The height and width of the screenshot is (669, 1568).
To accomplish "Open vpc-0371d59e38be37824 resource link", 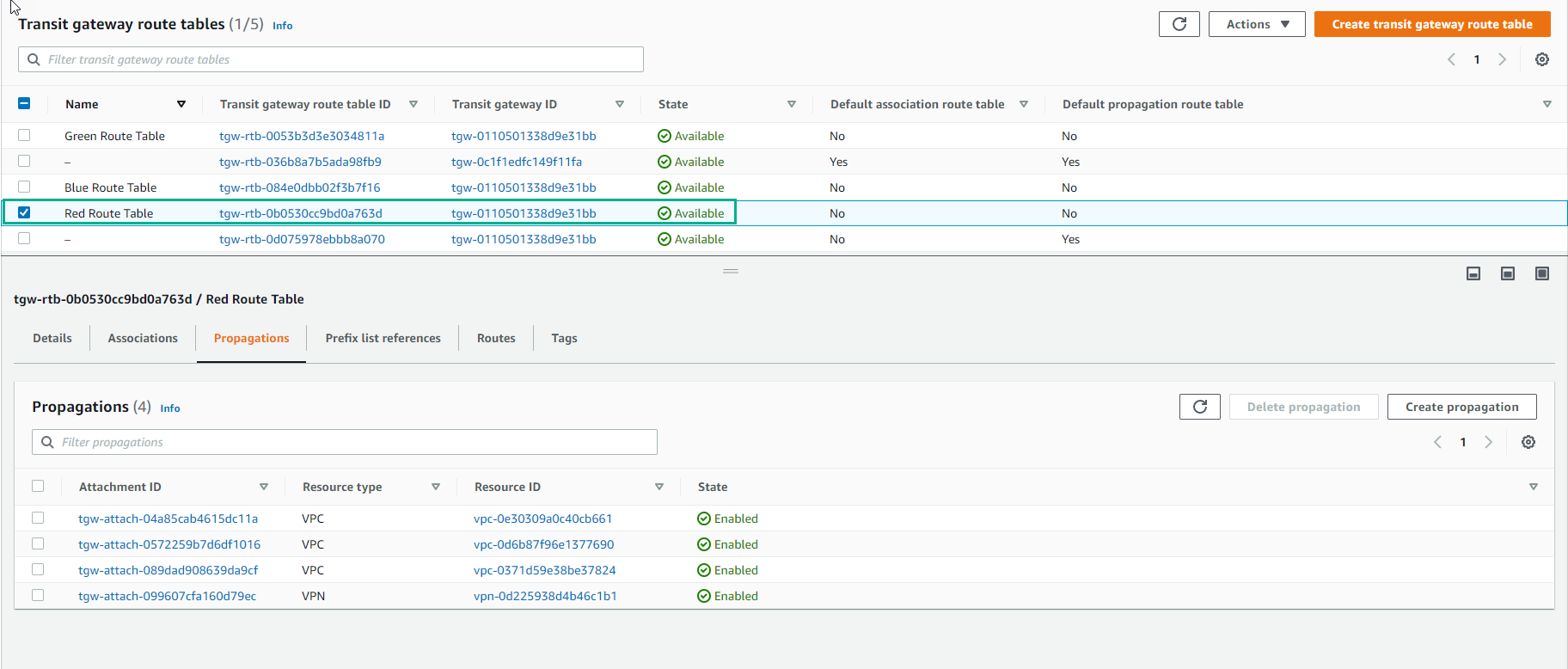I will (544, 570).
